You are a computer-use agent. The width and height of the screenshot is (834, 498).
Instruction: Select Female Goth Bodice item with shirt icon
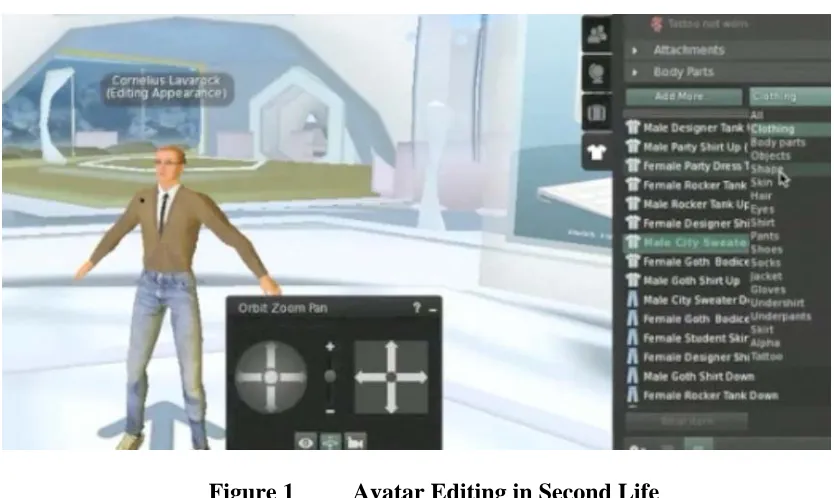pos(687,262)
